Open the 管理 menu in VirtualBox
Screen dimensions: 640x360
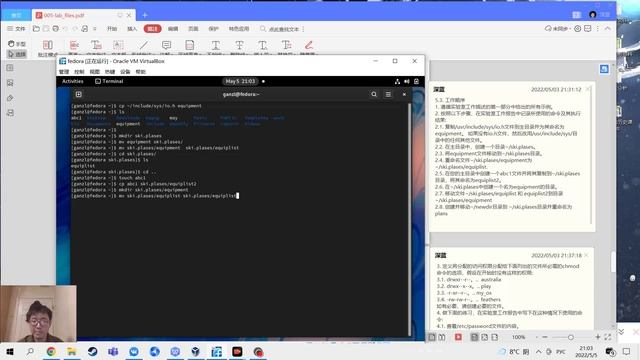tap(64, 72)
